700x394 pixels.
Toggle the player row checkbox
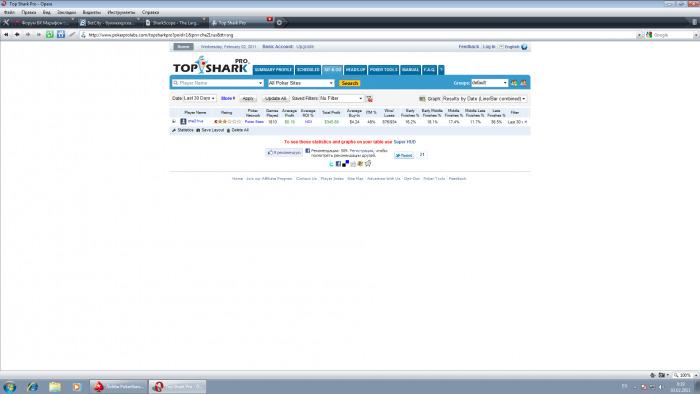174,121
